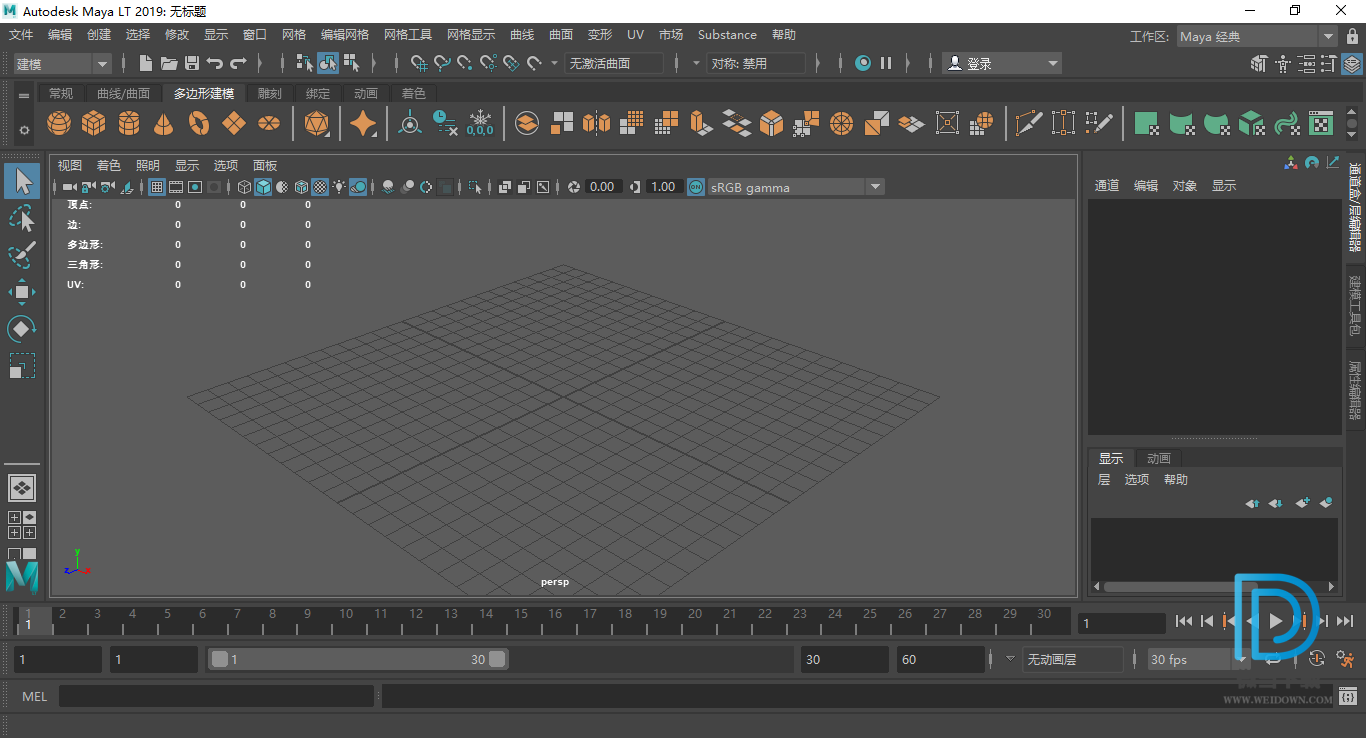Screen dimensions: 1366x738
Task: Toggle wireframe shading in viewport
Action: tap(245, 187)
